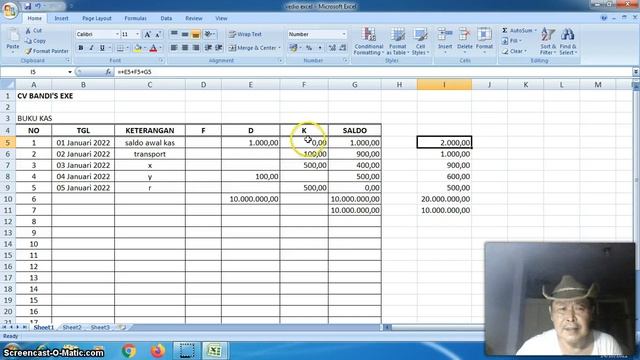Screen dimensions: 640x360
Task: Toggle bottom vertical alignment
Action: [x=196, y=34]
